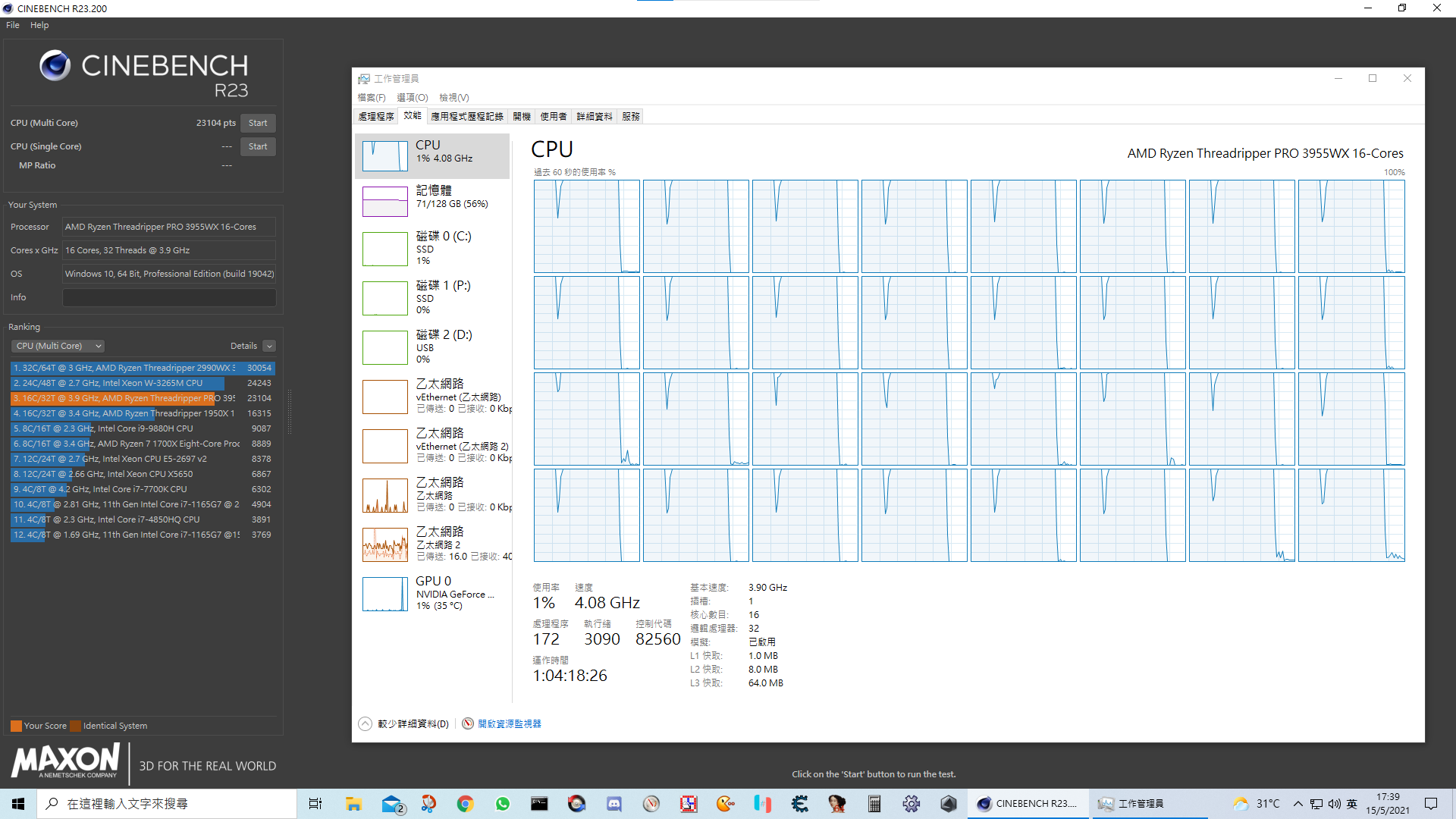The width and height of the screenshot is (1456, 819).
Task: Switch to the 使用者 tab
Action: pos(554,116)
